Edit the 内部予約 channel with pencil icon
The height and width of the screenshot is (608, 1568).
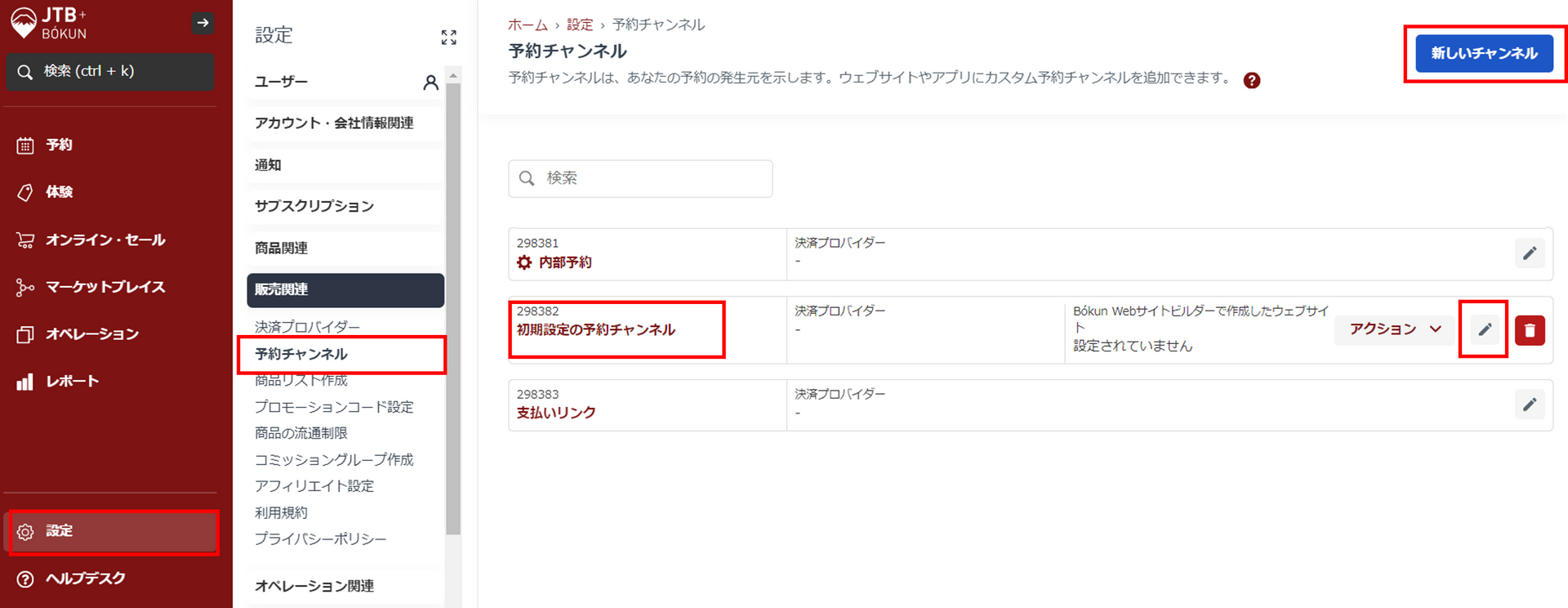point(1529,253)
